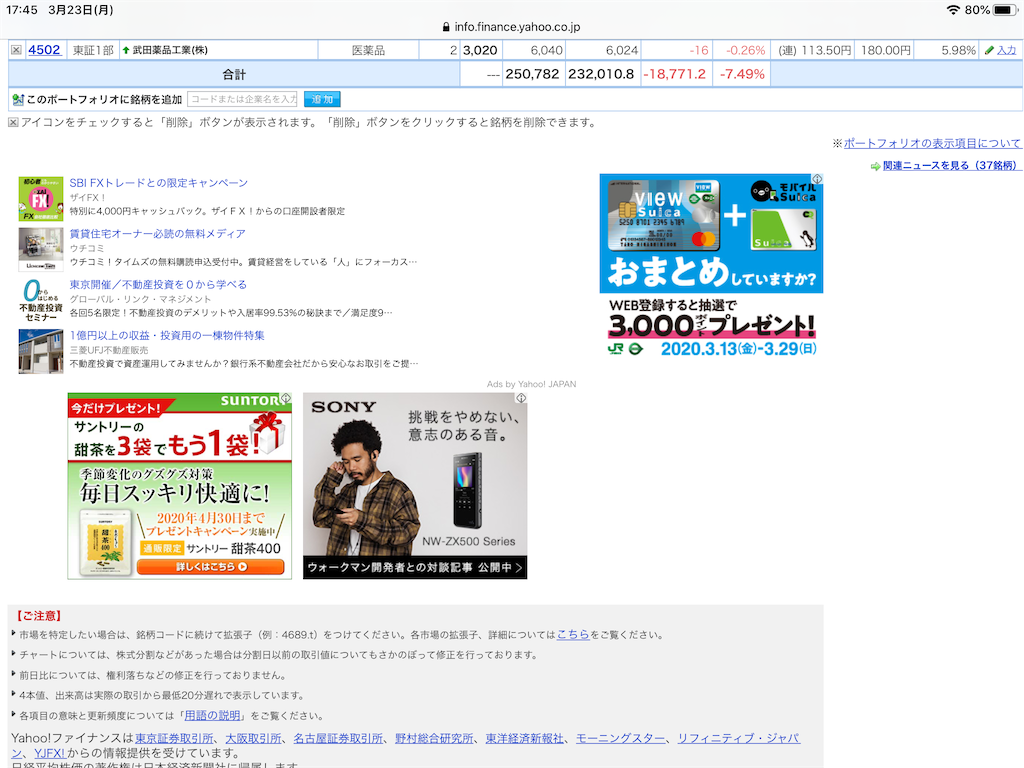Click the green up arrow beside 武田薬品工業
This screenshot has height=768, width=1024.
click(125, 50)
